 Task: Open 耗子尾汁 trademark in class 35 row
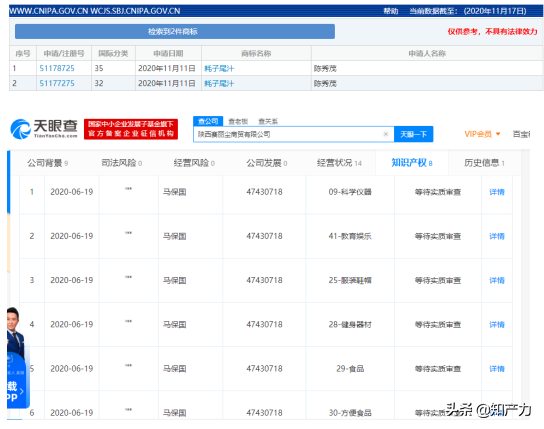pos(219,69)
